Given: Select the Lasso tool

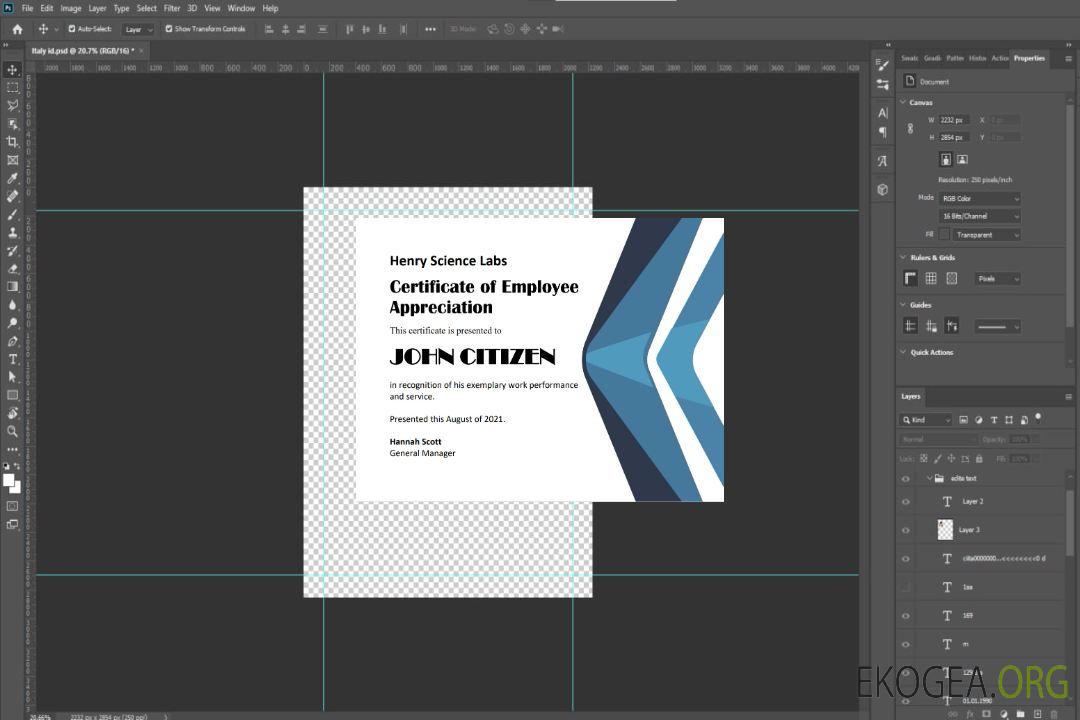Looking at the screenshot, I should 12,105.
